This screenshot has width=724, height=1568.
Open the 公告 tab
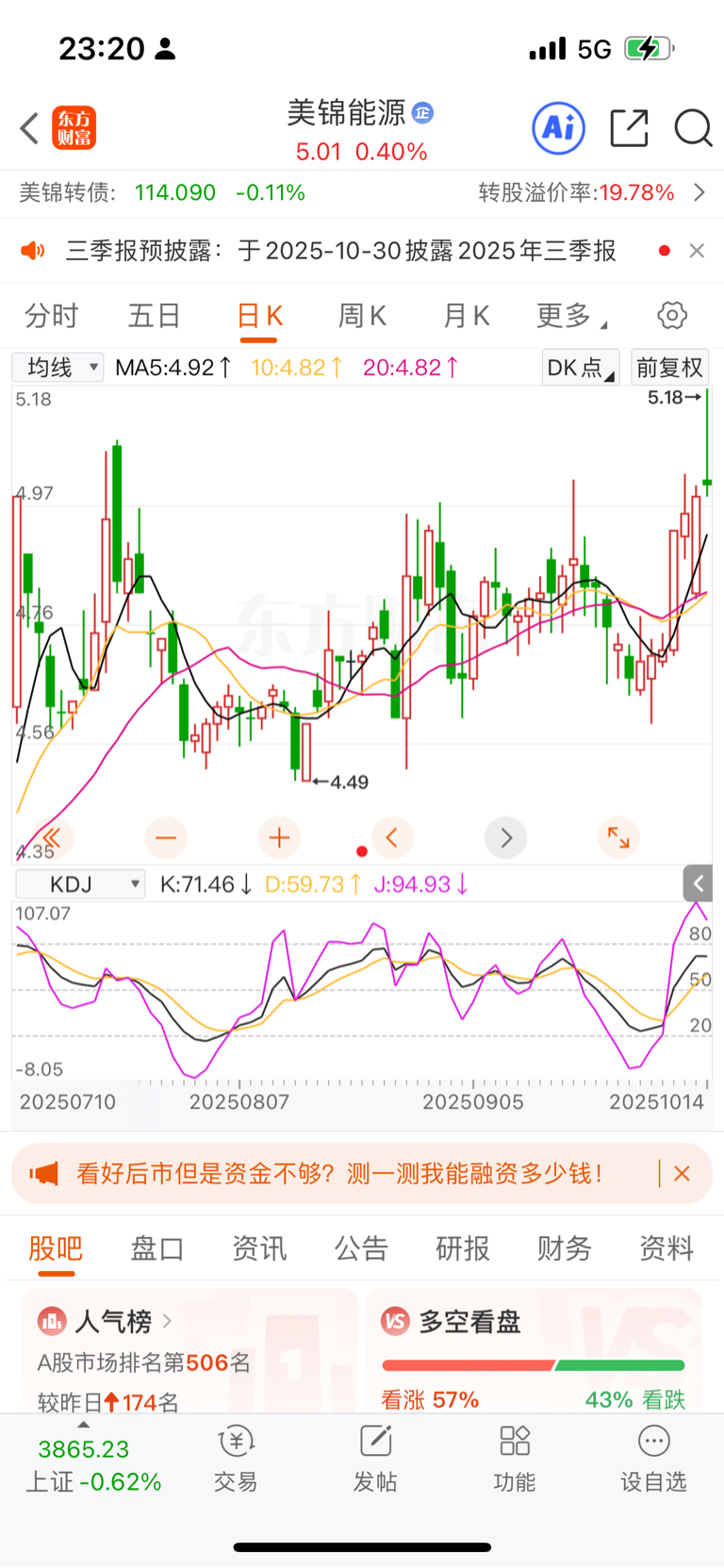361,1247
